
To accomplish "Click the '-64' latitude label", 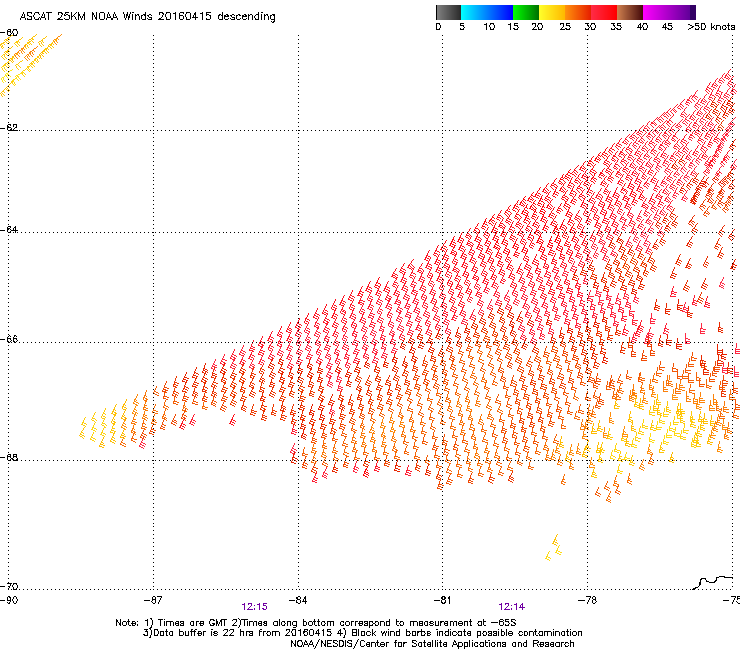I will (9, 230).
